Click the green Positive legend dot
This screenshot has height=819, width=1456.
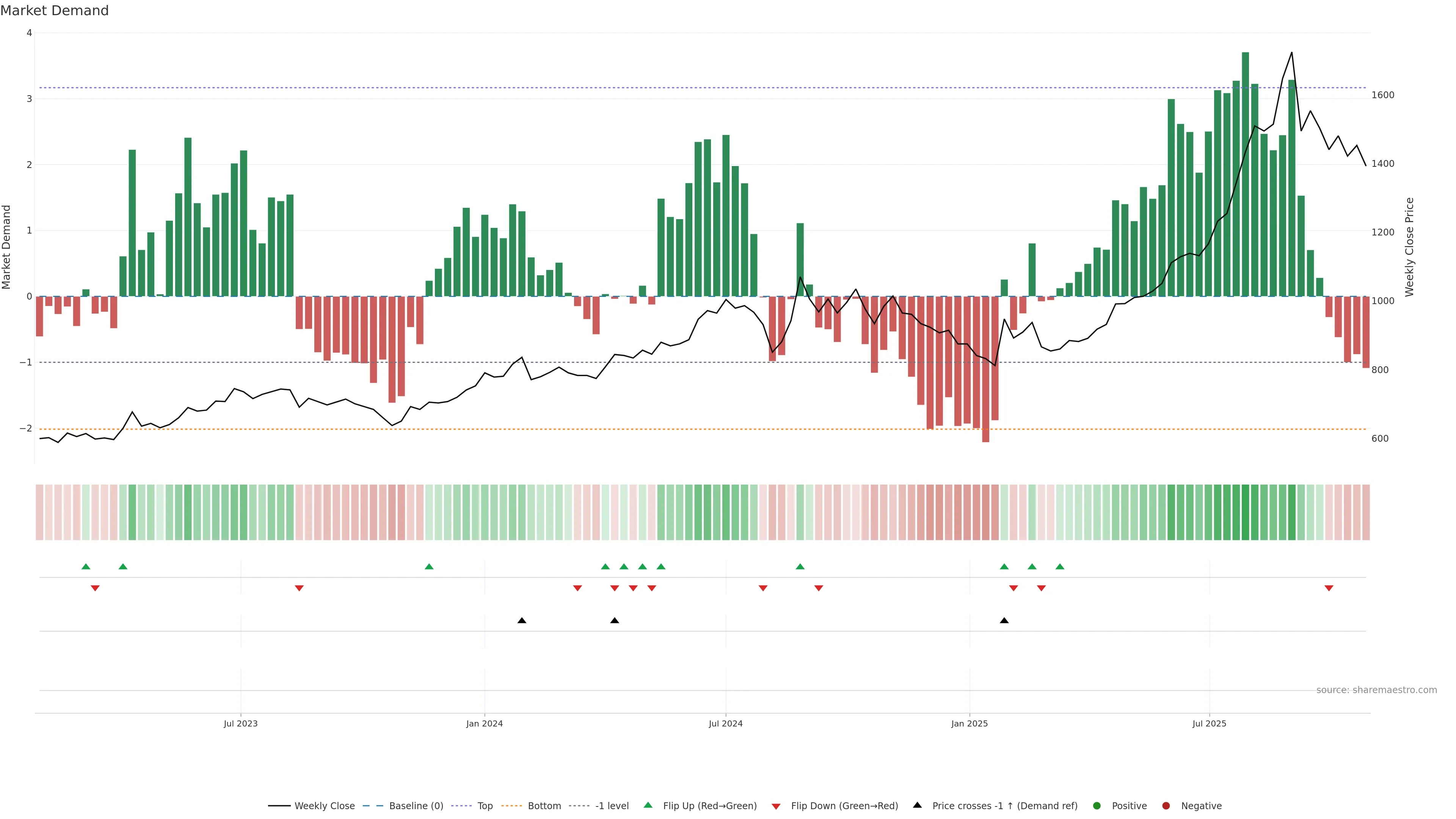point(1097,805)
